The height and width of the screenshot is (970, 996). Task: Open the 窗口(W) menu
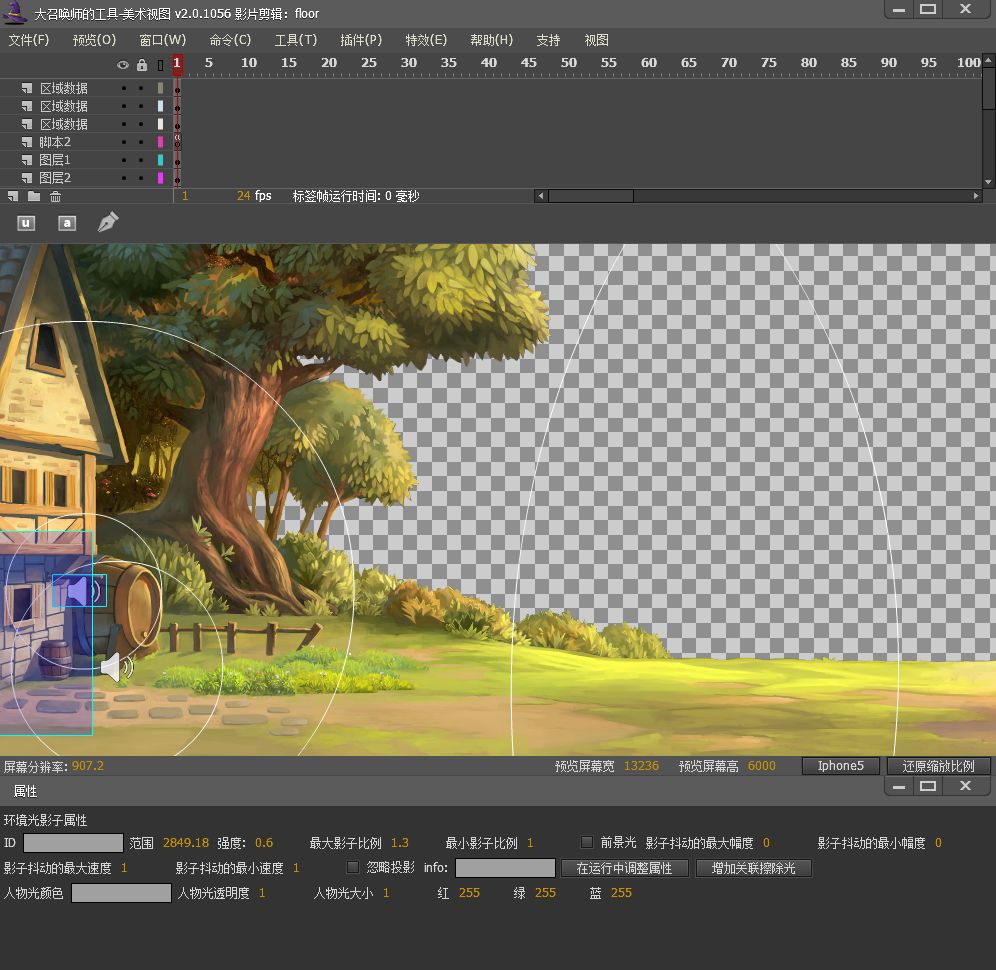(163, 40)
